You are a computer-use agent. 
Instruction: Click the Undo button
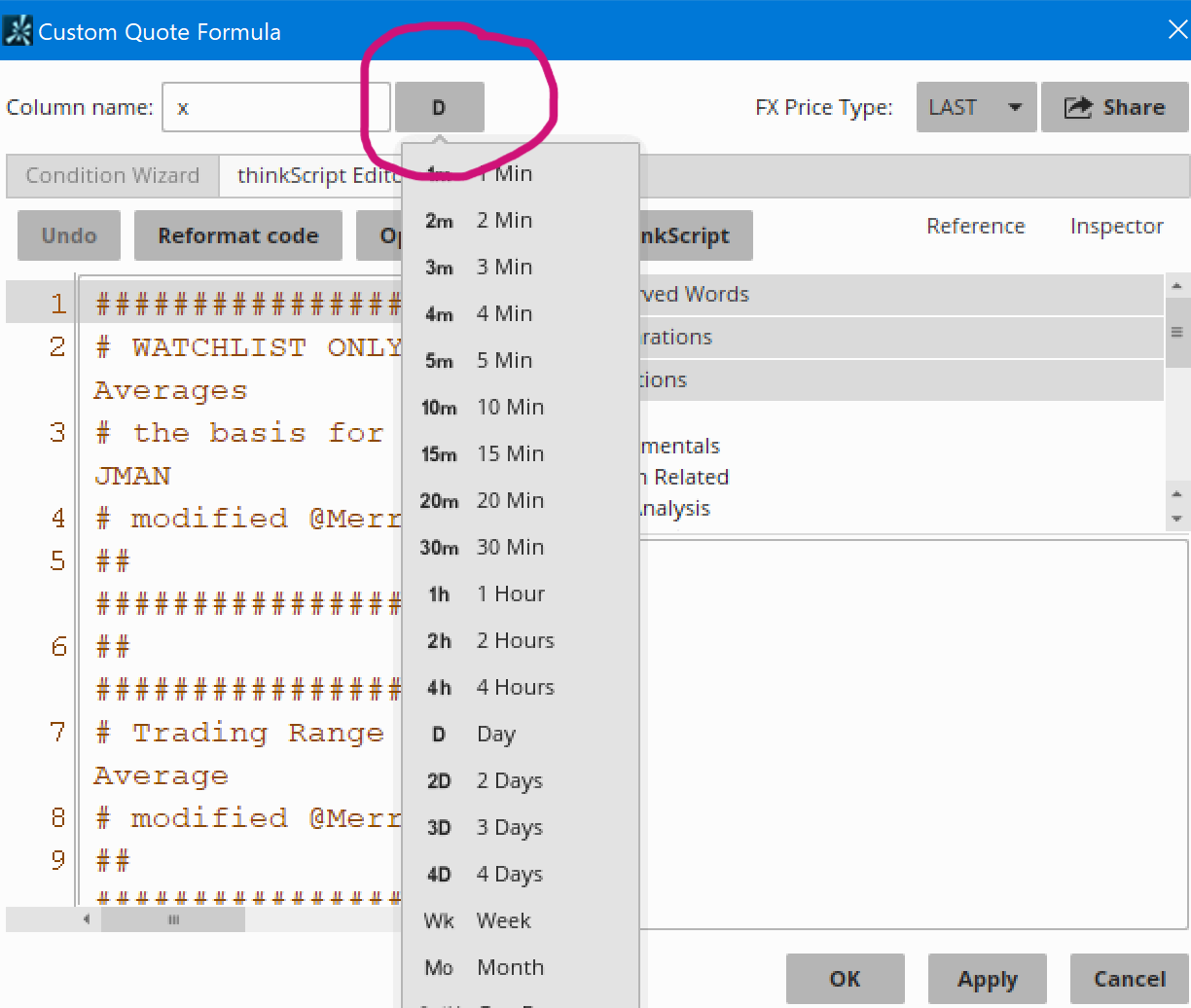pos(69,235)
